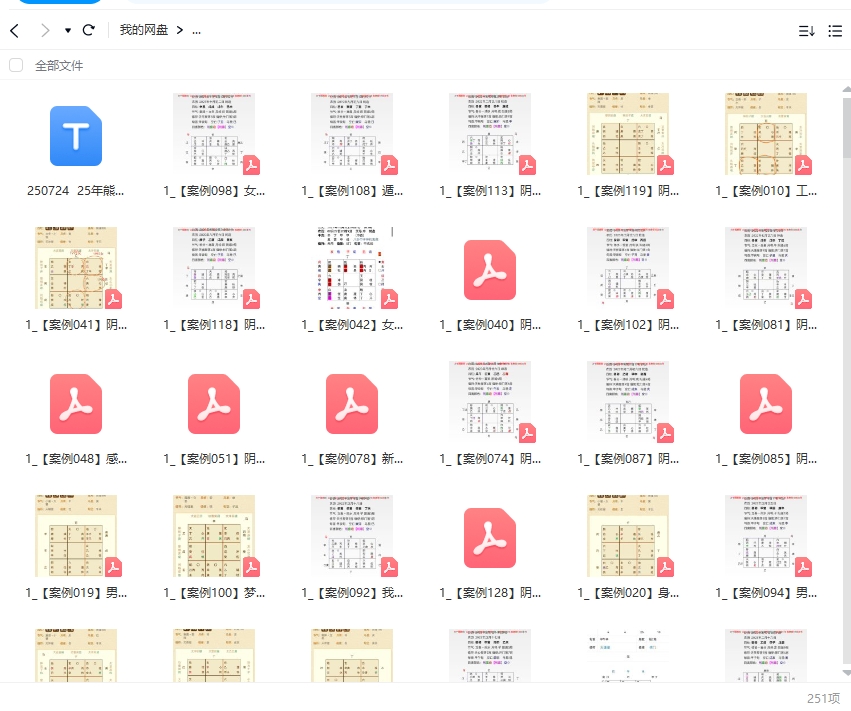Click the back navigation arrow
Viewport: 851px width, 711px height.
click(x=14, y=30)
